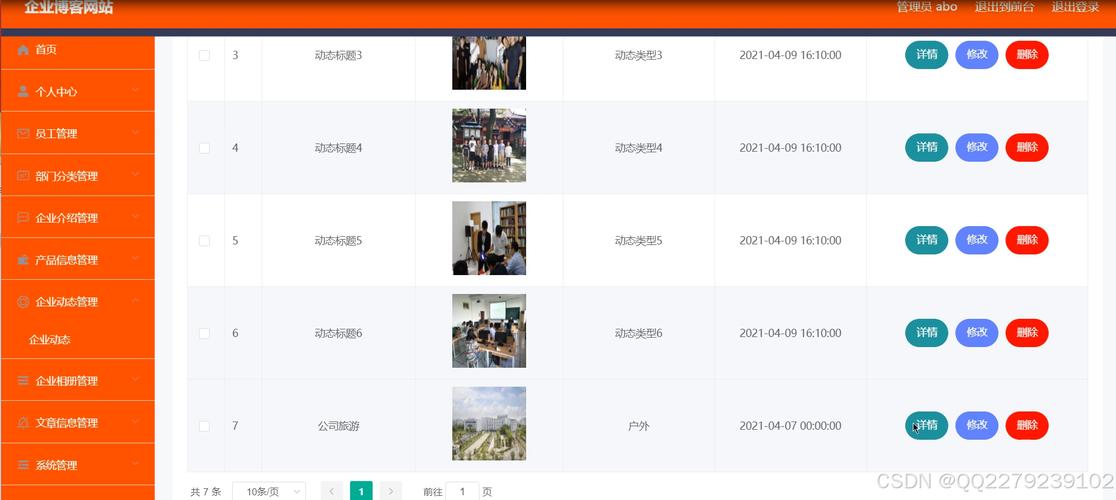Click the icon beside 企业介绍管理
The width and height of the screenshot is (1116, 500).
pos(23,218)
